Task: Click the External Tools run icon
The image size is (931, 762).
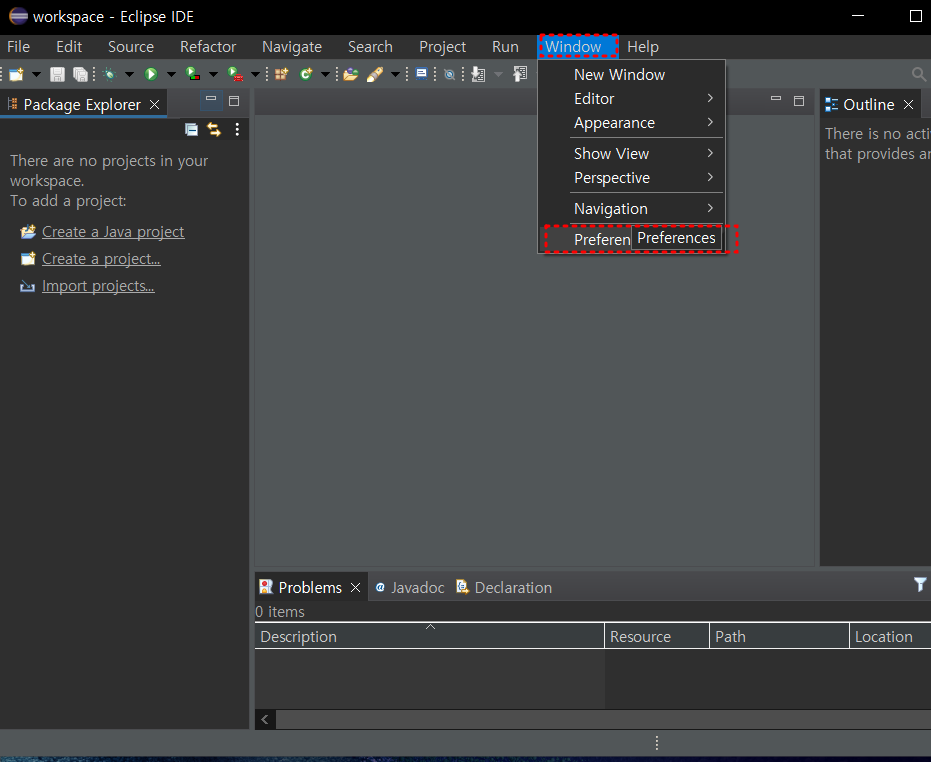Action: 236,74
